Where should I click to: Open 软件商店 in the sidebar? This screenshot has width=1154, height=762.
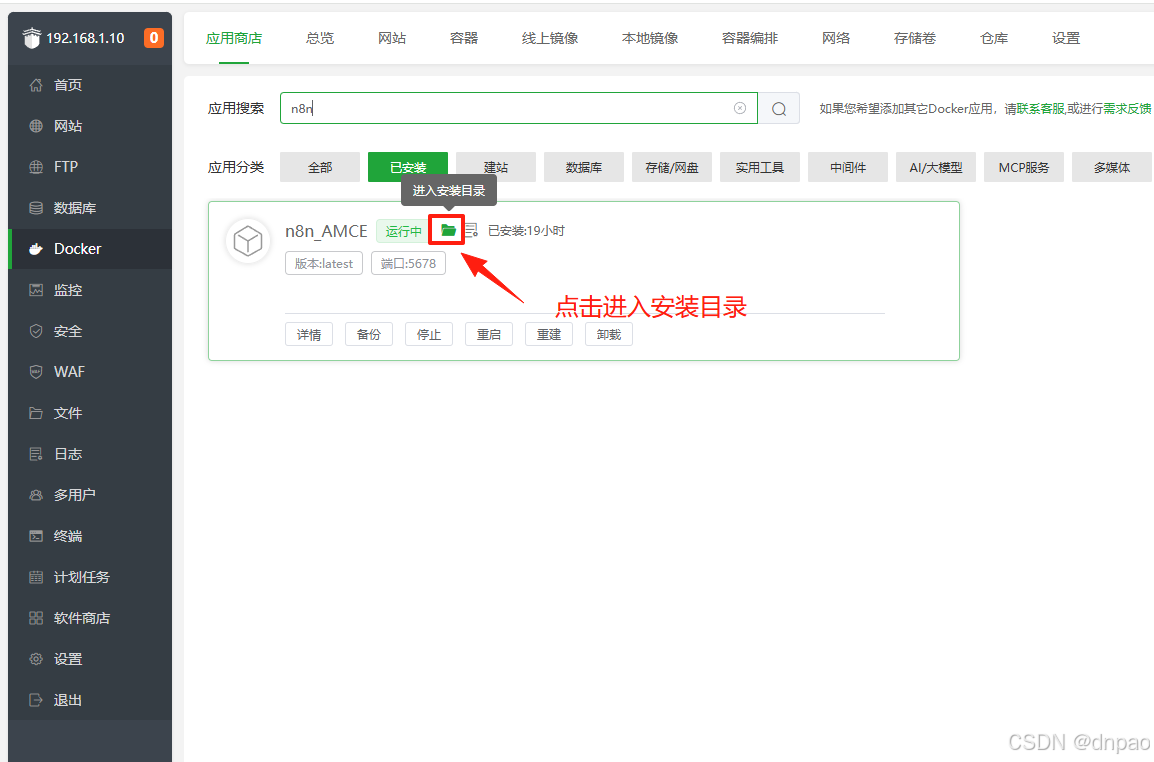click(90, 618)
